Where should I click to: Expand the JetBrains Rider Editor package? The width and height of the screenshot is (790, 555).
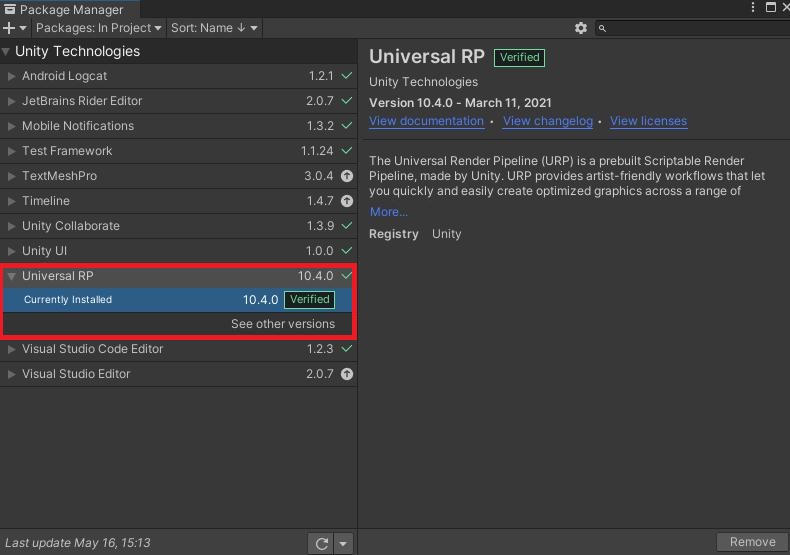click(11, 101)
